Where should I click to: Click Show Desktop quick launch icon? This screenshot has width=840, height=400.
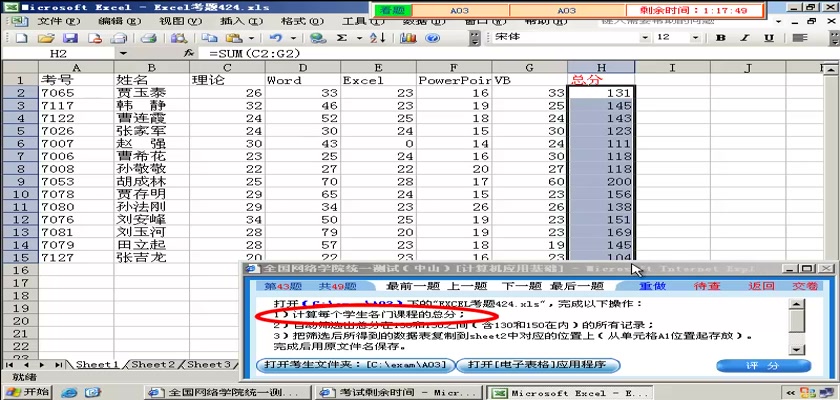(93, 393)
